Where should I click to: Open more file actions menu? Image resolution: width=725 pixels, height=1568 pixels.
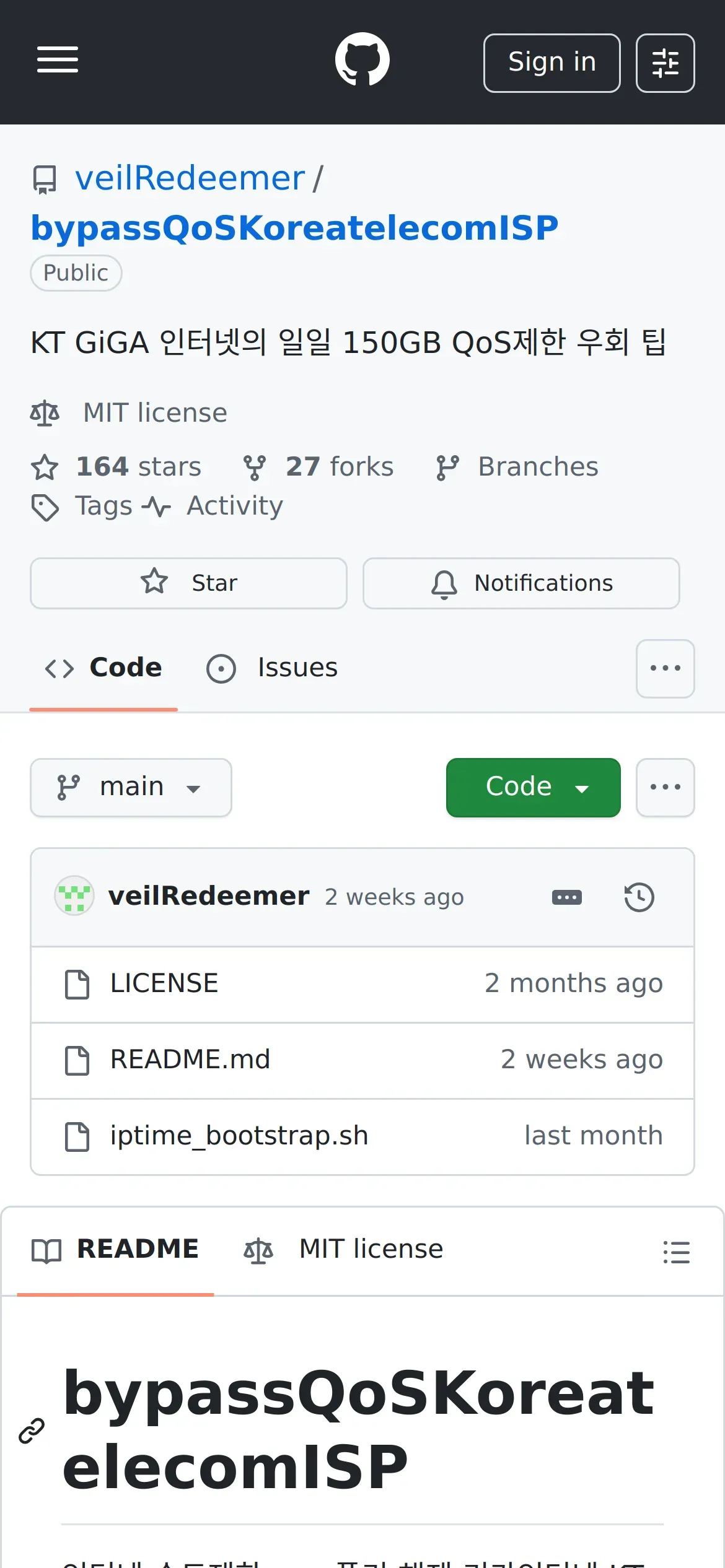[665, 788]
